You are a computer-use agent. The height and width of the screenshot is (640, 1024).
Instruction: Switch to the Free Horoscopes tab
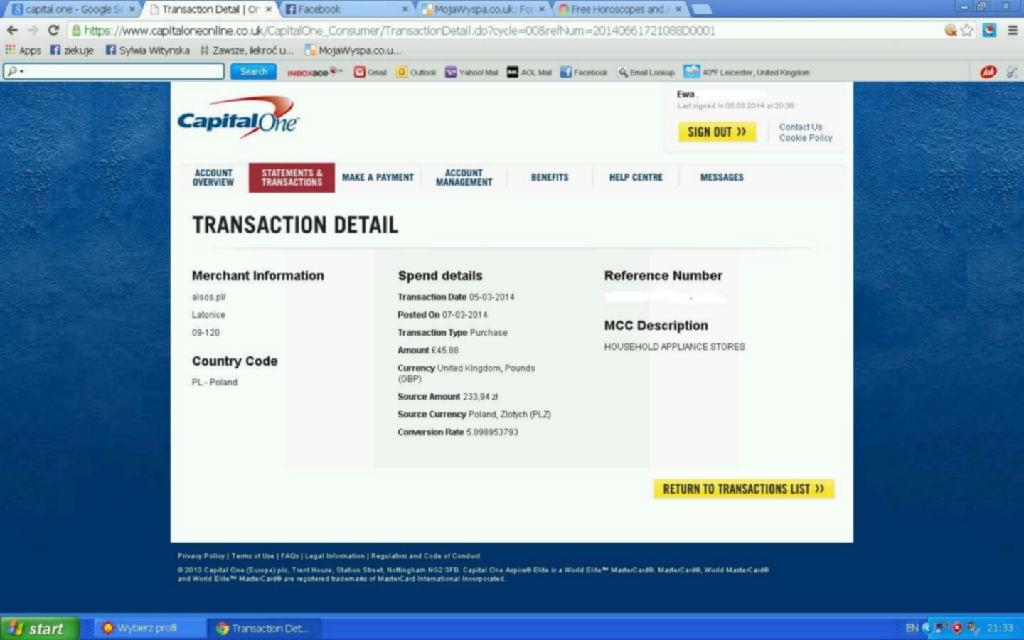tap(620, 9)
